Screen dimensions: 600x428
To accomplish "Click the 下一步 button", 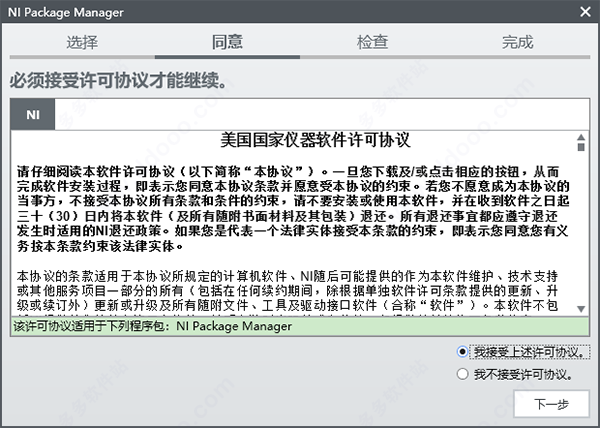I will pos(551,404).
